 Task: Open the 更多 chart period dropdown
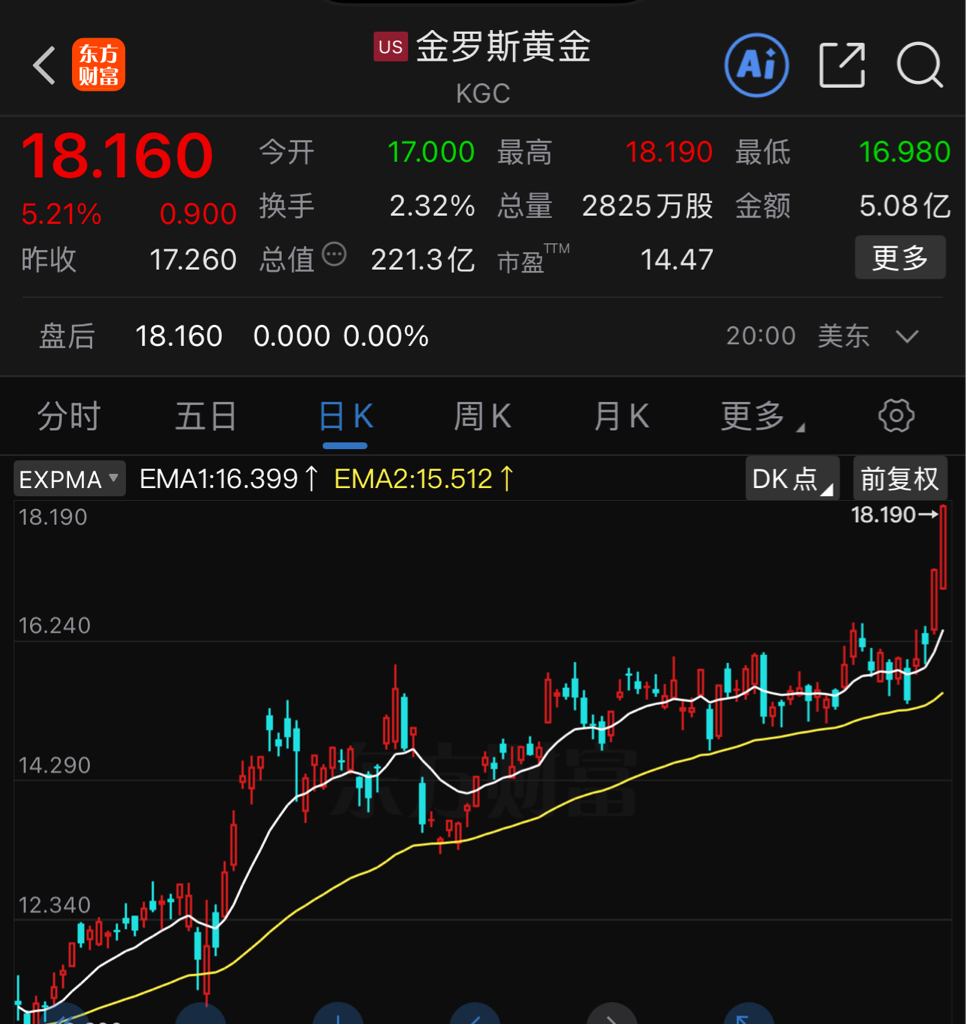(x=762, y=416)
